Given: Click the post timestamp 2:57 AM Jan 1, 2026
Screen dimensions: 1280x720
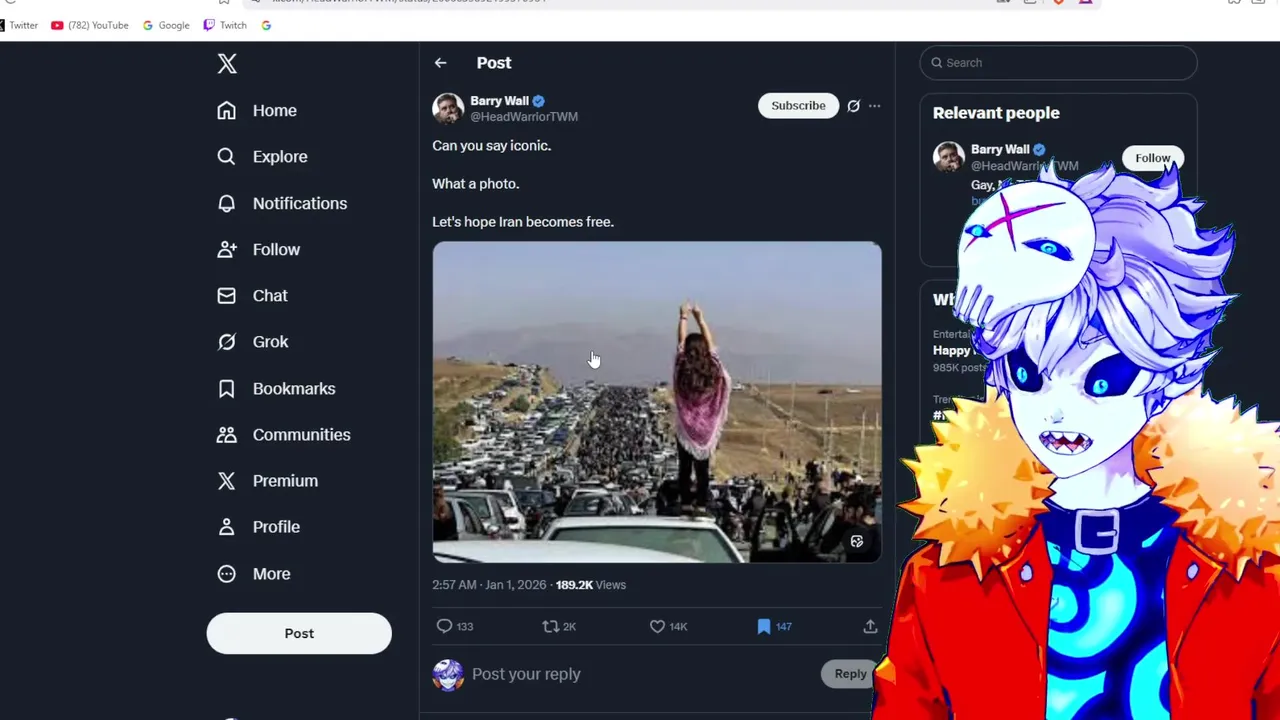Looking at the screenshot, I should click(x=489, y=585).
